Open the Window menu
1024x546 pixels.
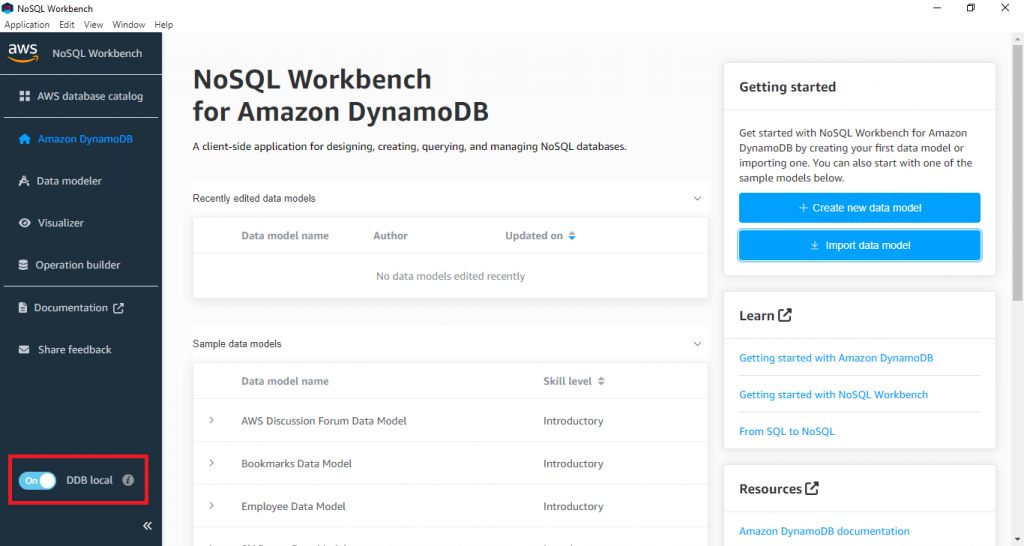click(129, 25)
